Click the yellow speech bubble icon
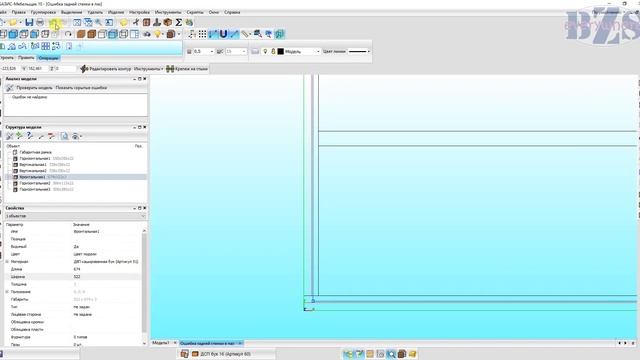This screenshot has width=640, height=360. [x=124, y=22]
